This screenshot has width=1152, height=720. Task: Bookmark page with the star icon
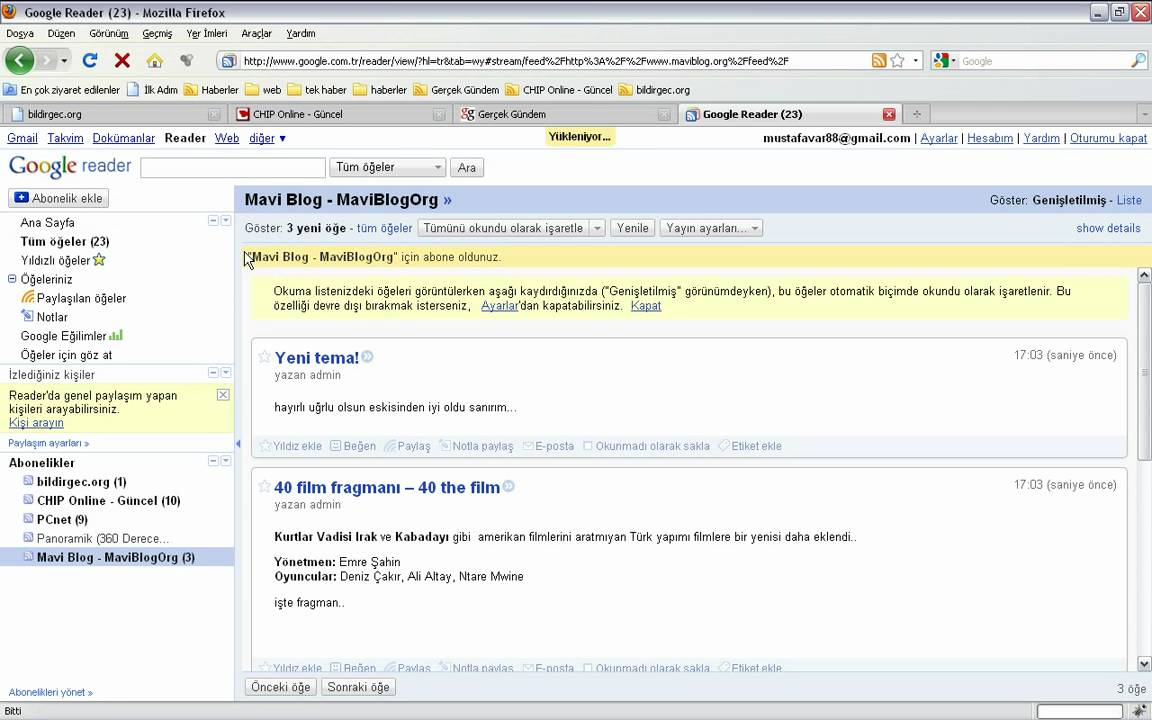point(897,61)
